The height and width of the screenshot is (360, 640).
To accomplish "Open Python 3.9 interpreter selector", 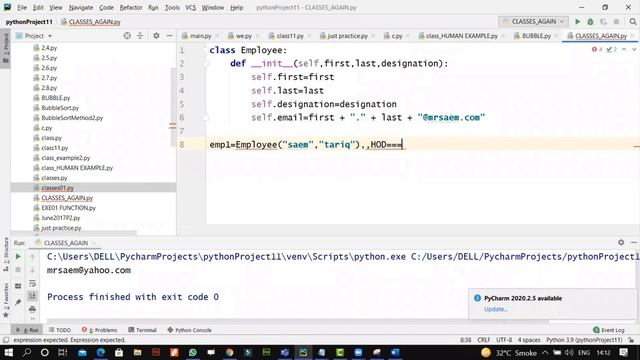I will pyautogui.click(x=584, y=340).
